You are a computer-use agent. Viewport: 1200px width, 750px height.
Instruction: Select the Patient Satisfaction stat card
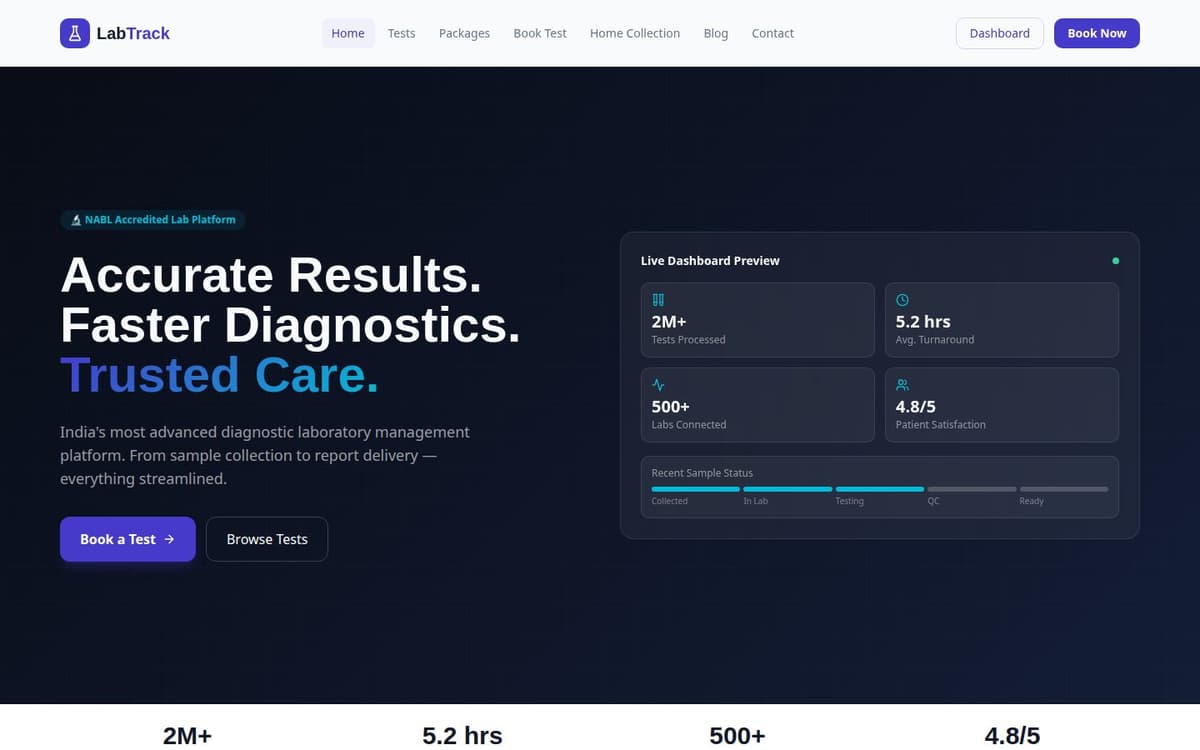1002,405
